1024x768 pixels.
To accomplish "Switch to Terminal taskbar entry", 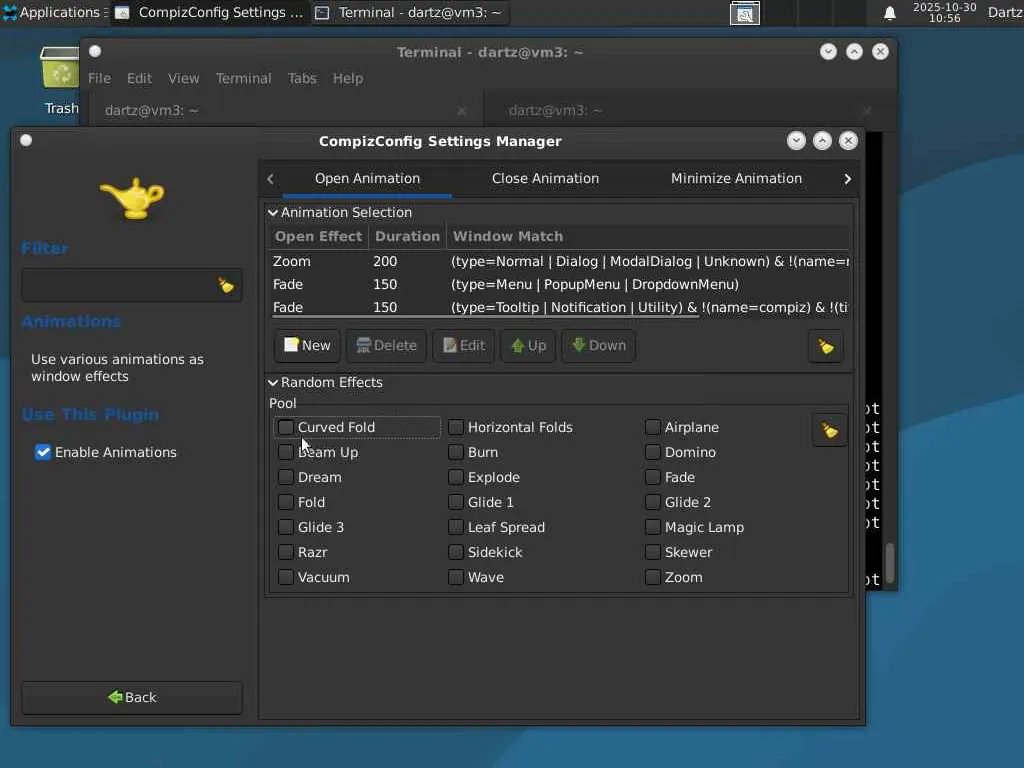I will [409, 12].
